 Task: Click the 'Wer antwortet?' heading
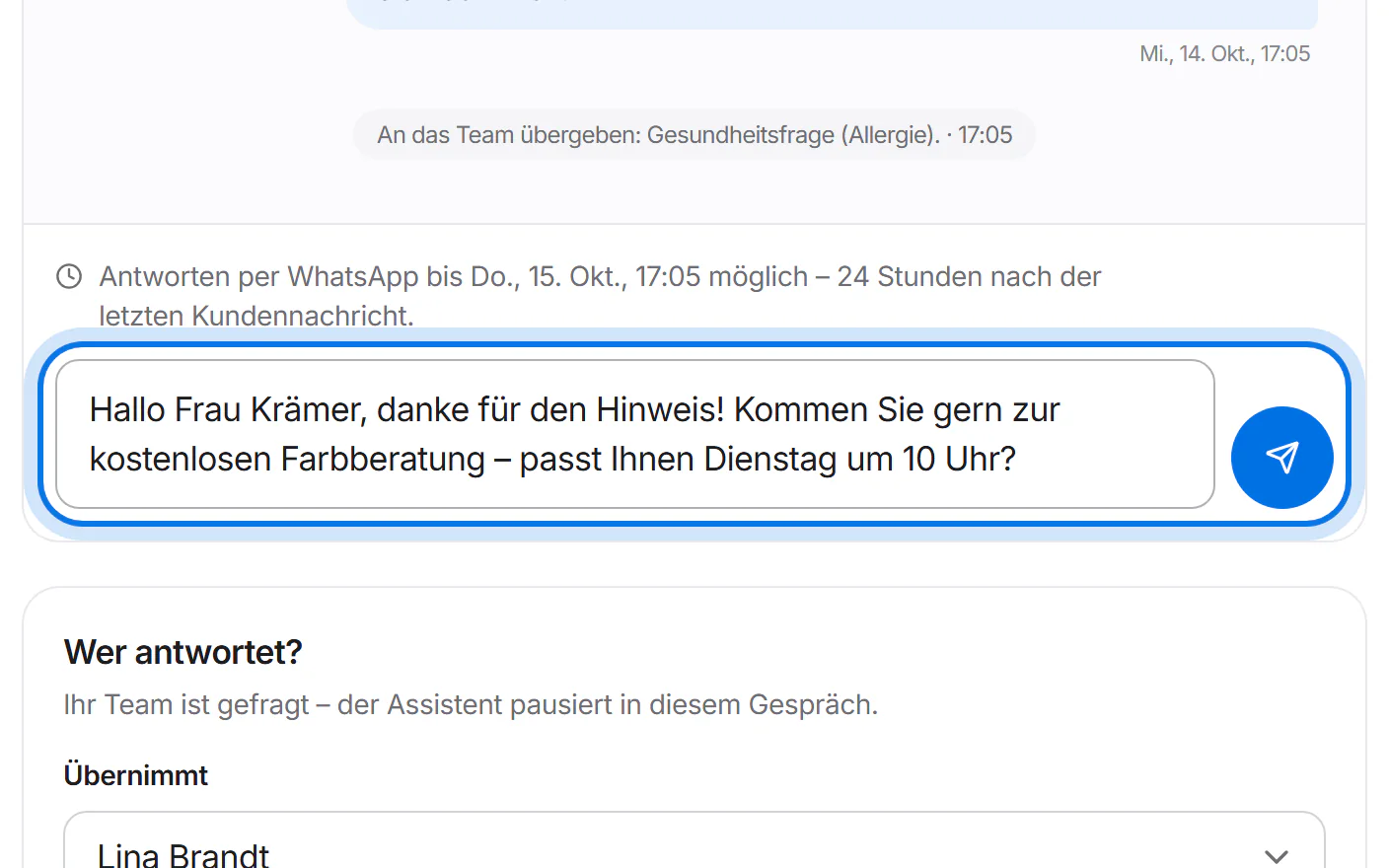pyautogui.click(x=183, y=652)
